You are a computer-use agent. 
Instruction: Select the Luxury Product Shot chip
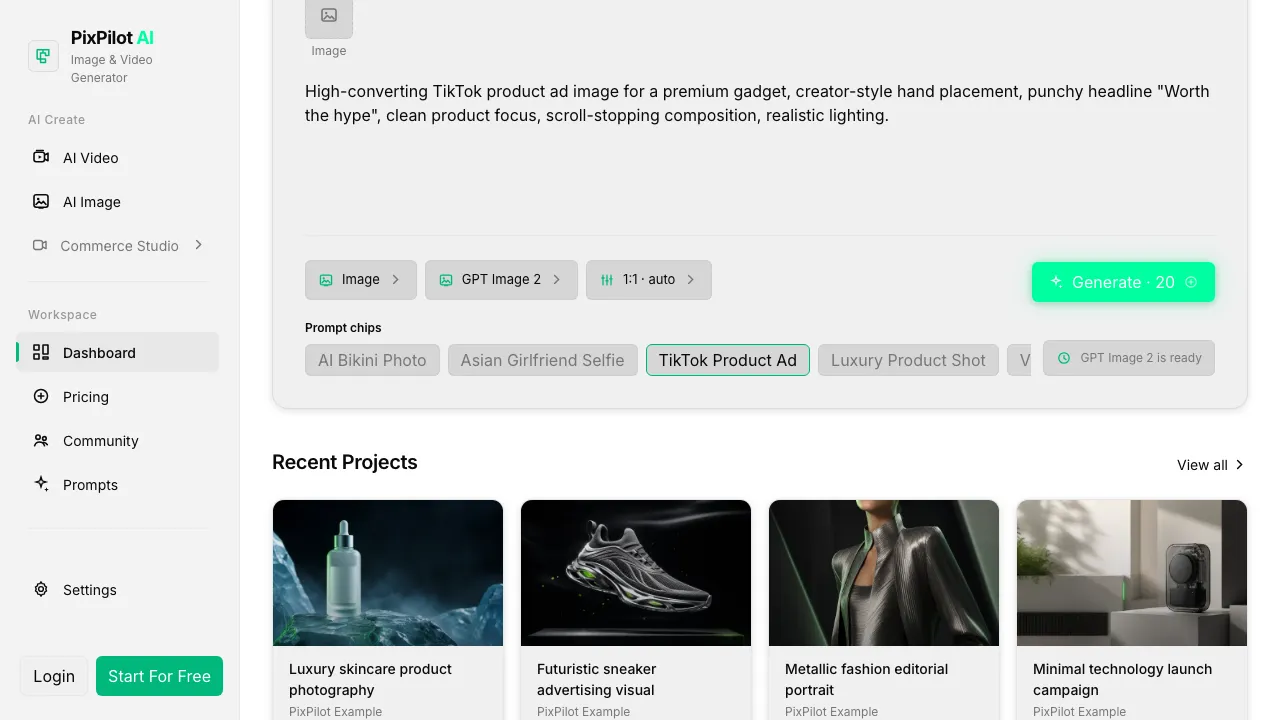point(908,360)
